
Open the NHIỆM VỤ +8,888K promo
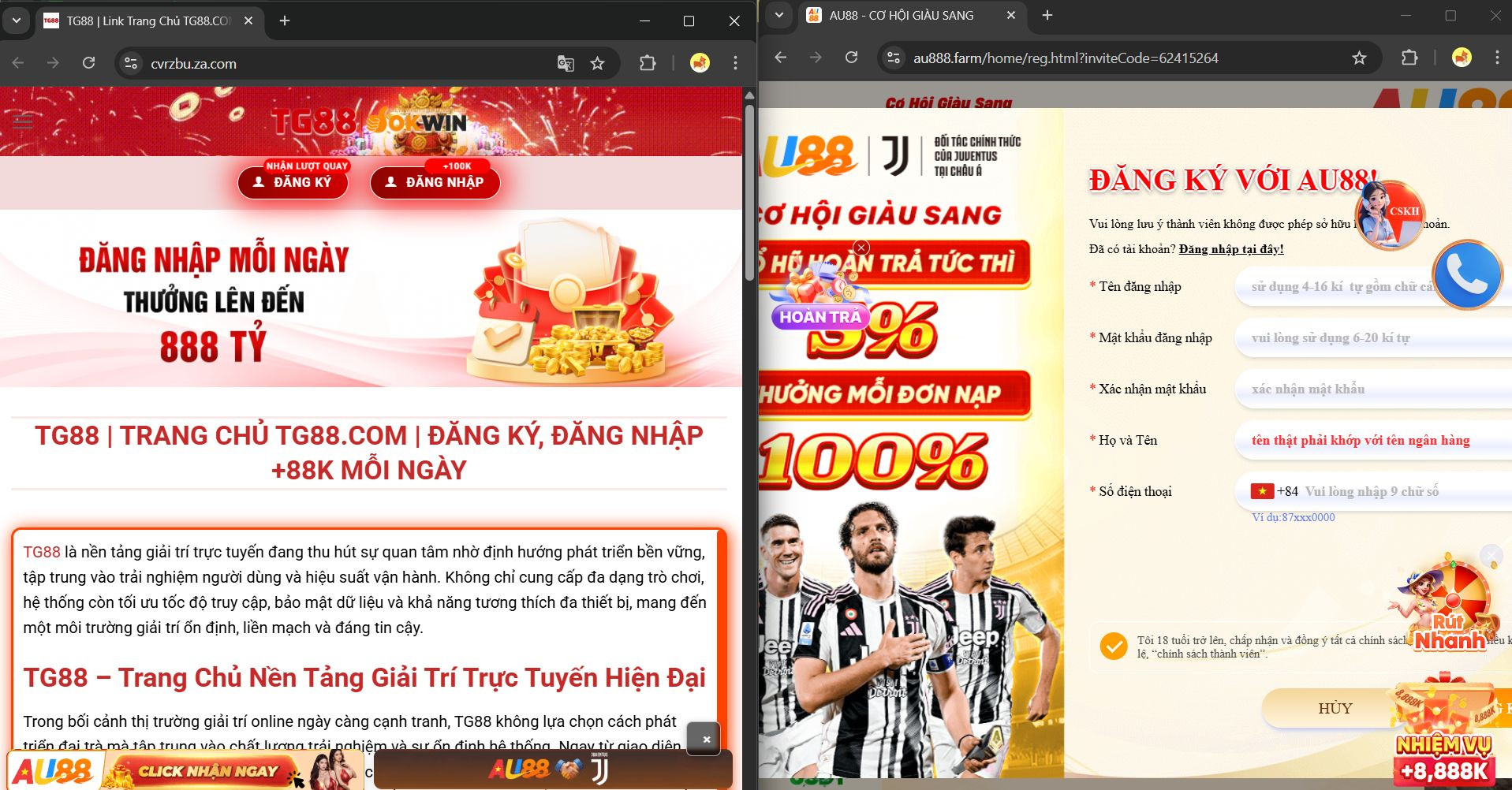click(1444, 730)
